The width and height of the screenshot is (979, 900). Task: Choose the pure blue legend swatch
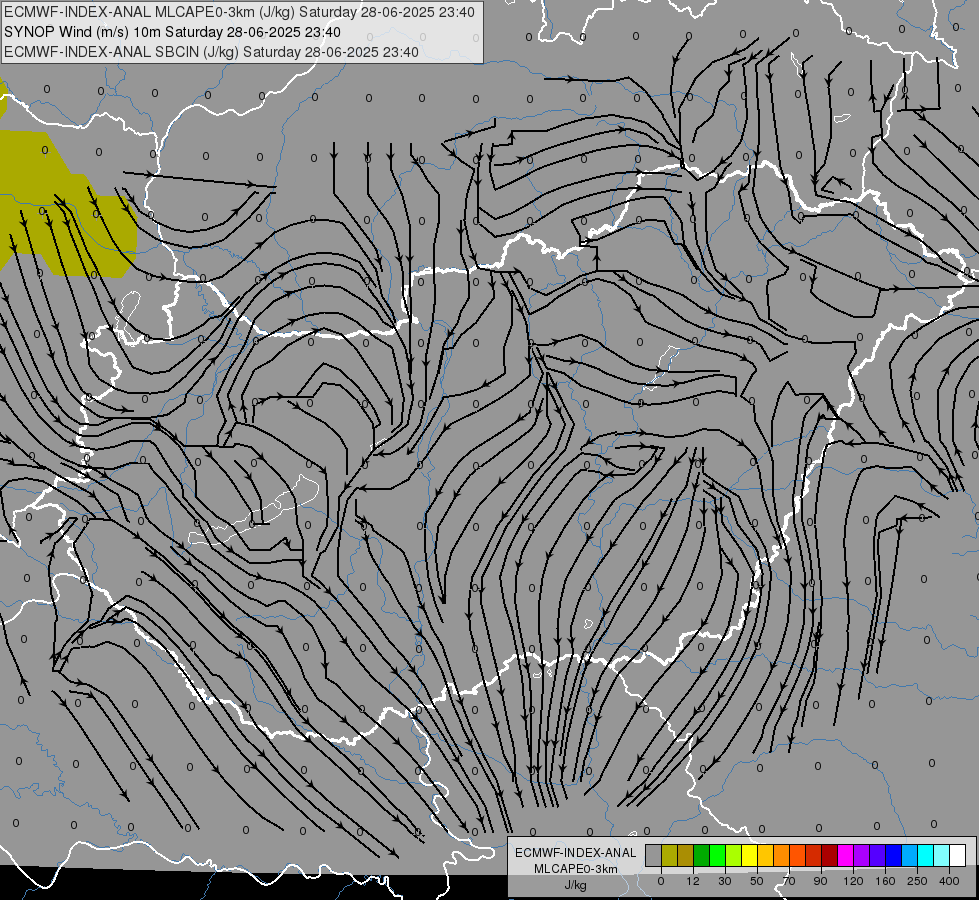point(893,855)
